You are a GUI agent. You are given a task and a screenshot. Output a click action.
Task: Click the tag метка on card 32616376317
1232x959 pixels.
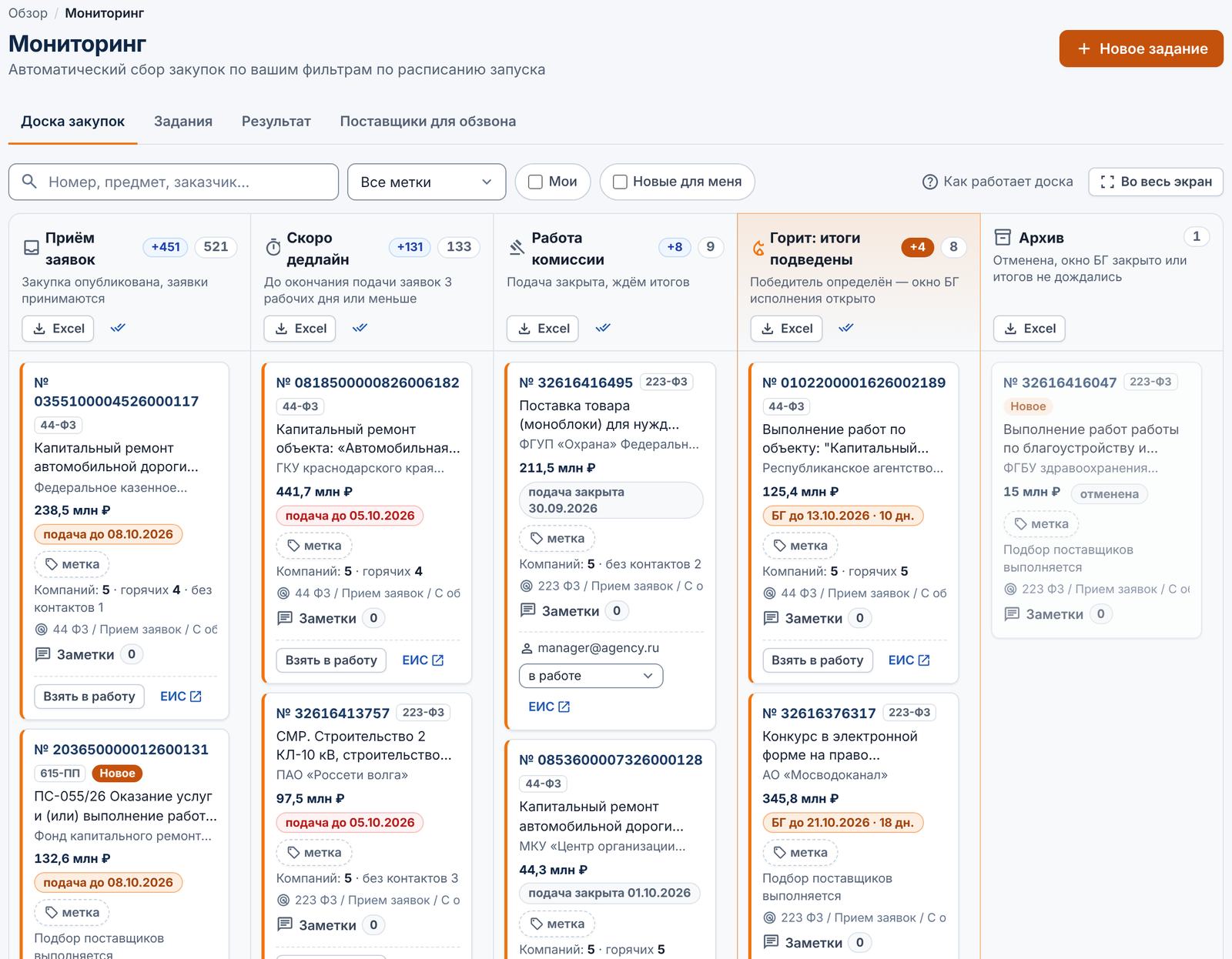[800, 853]
